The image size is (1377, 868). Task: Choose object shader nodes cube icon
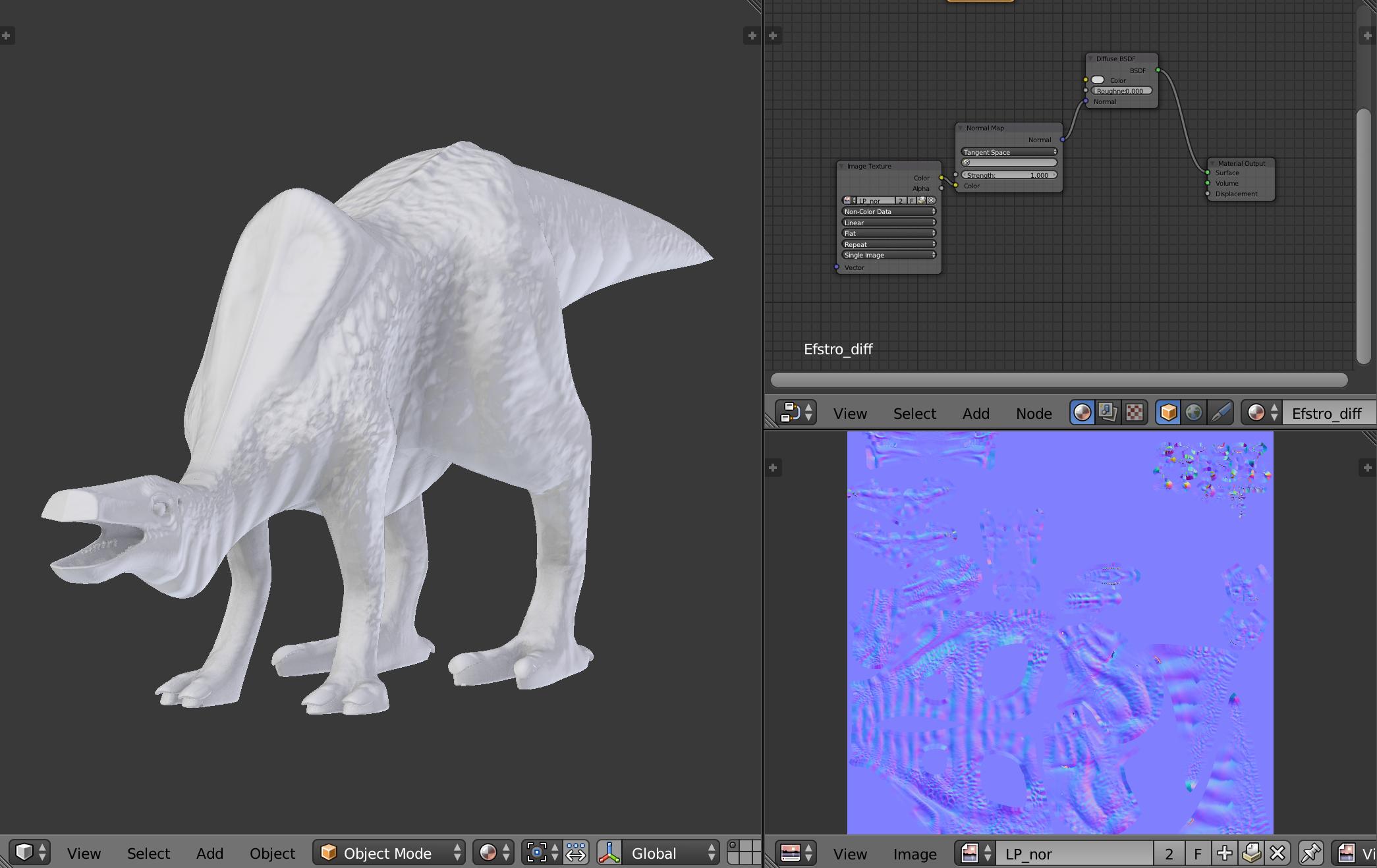(x=1168, y=412)
